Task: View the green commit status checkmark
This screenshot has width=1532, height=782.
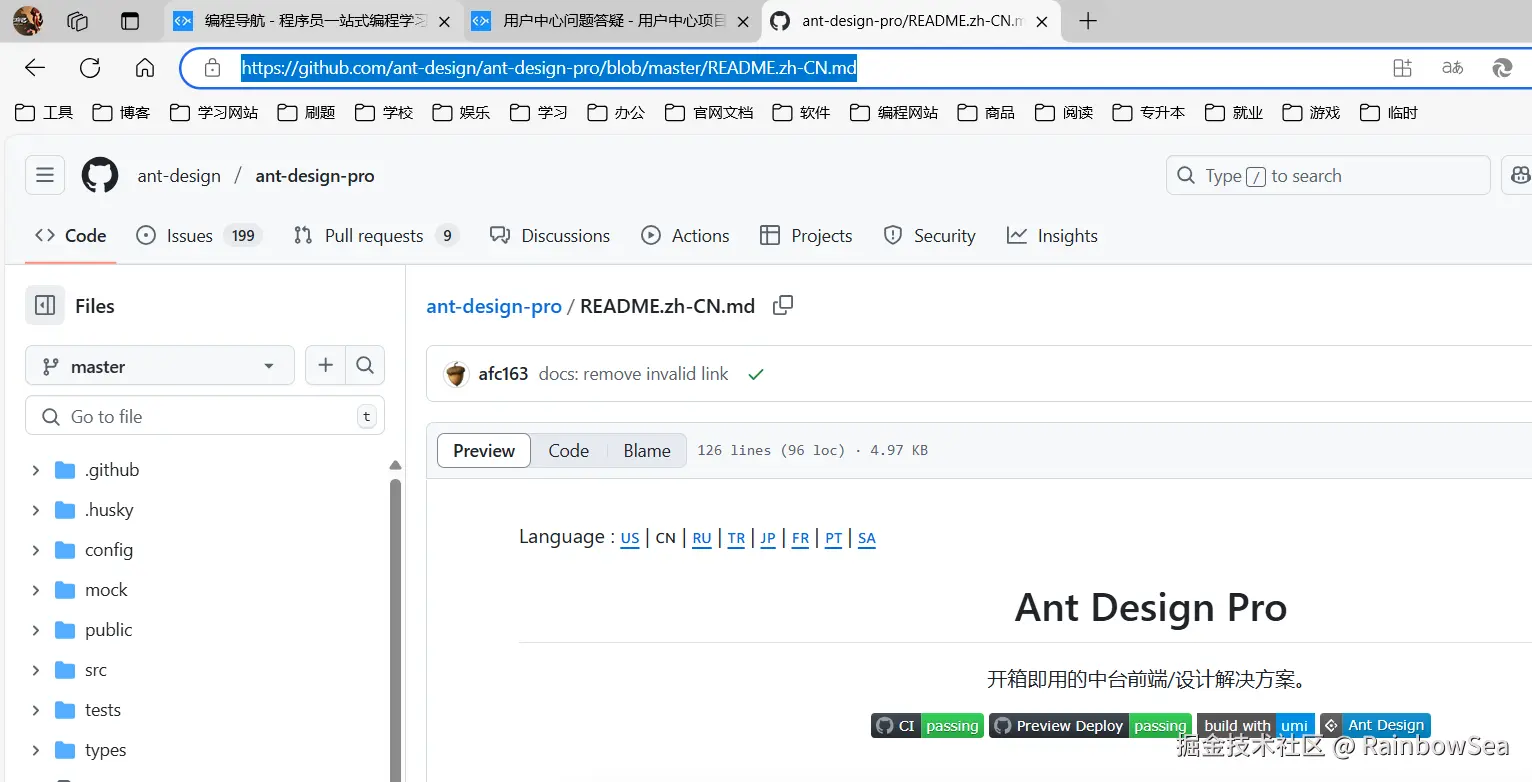Action: coord(756,374)
